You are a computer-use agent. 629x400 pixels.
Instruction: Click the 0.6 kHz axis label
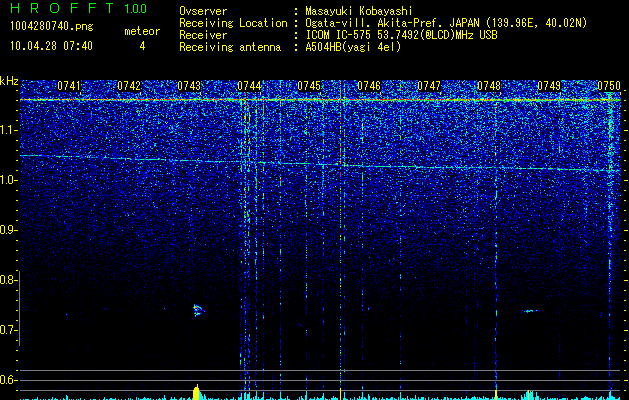pyautogui.click(x=7, y=380)
